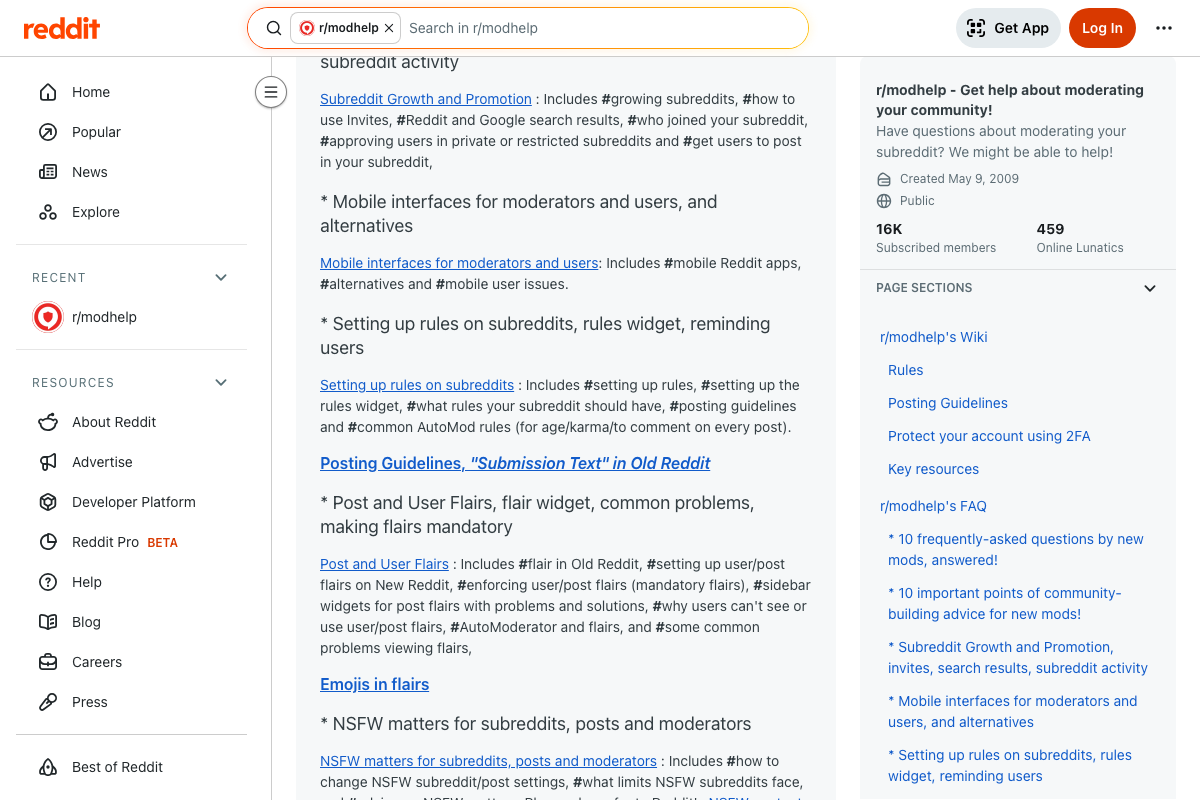Click the Blog book icon
This screenshot has width=1200, height=800.
tap(48, 622)
